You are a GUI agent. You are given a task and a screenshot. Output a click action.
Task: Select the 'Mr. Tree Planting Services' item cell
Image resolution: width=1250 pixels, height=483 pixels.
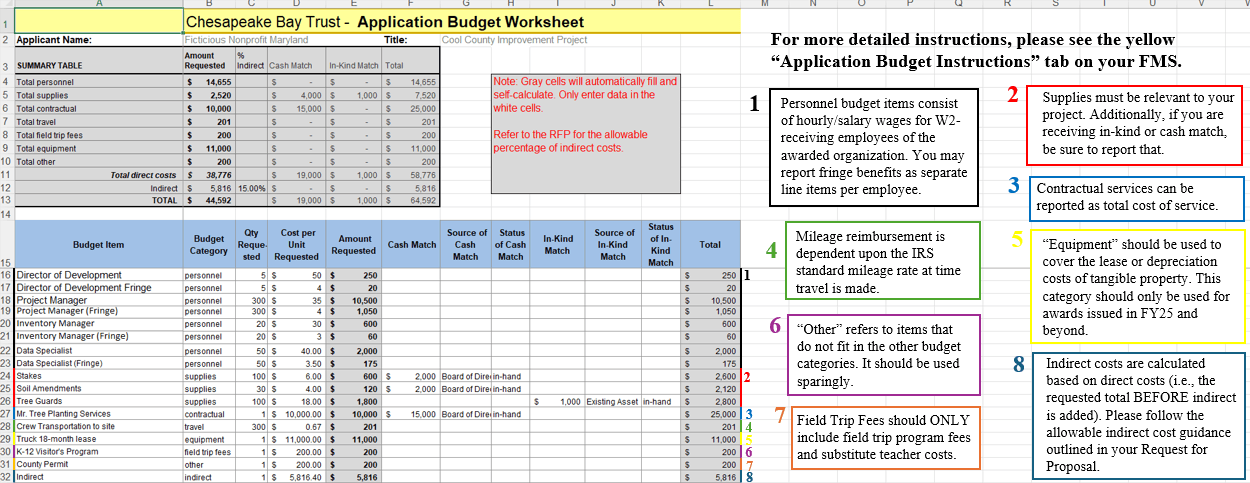point(99,413)
